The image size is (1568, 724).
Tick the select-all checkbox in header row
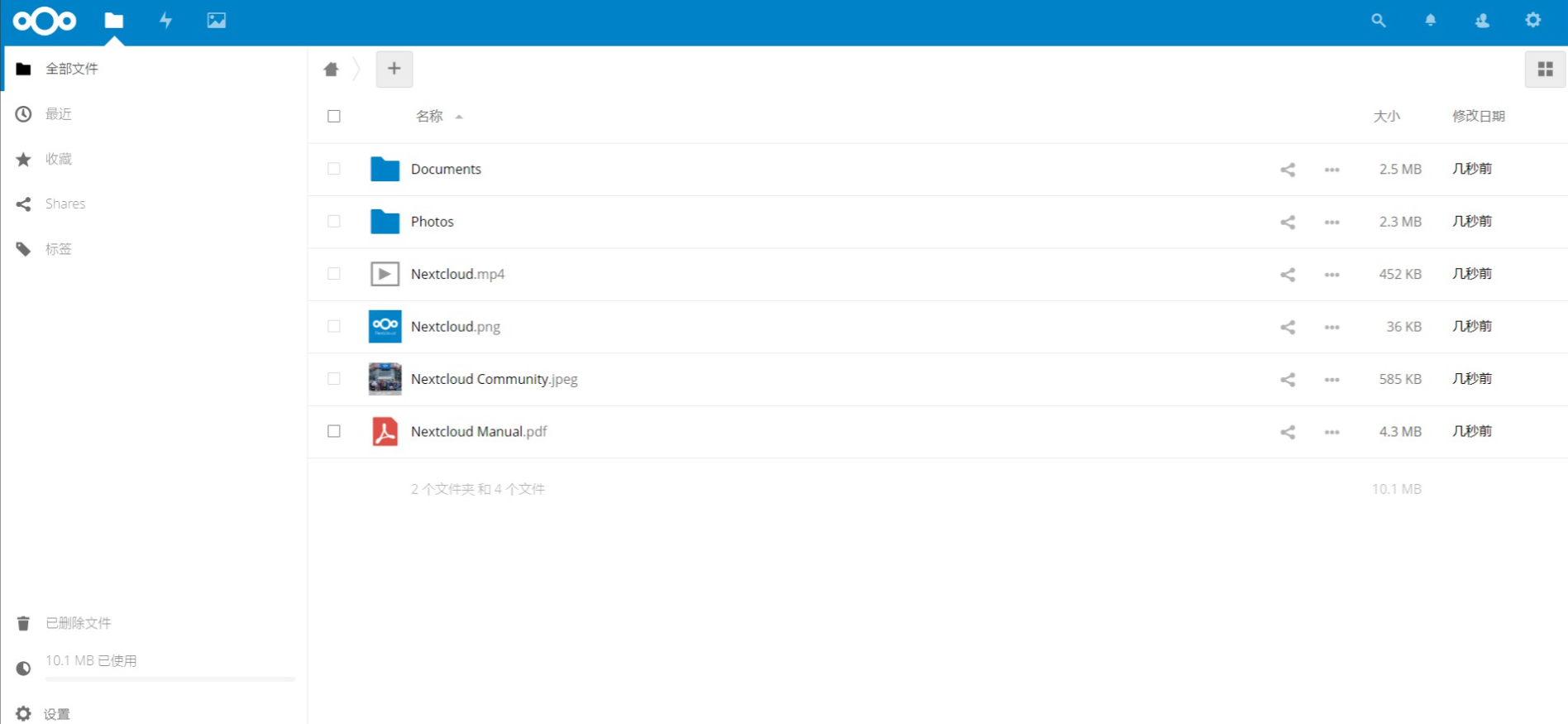(334, 117)
